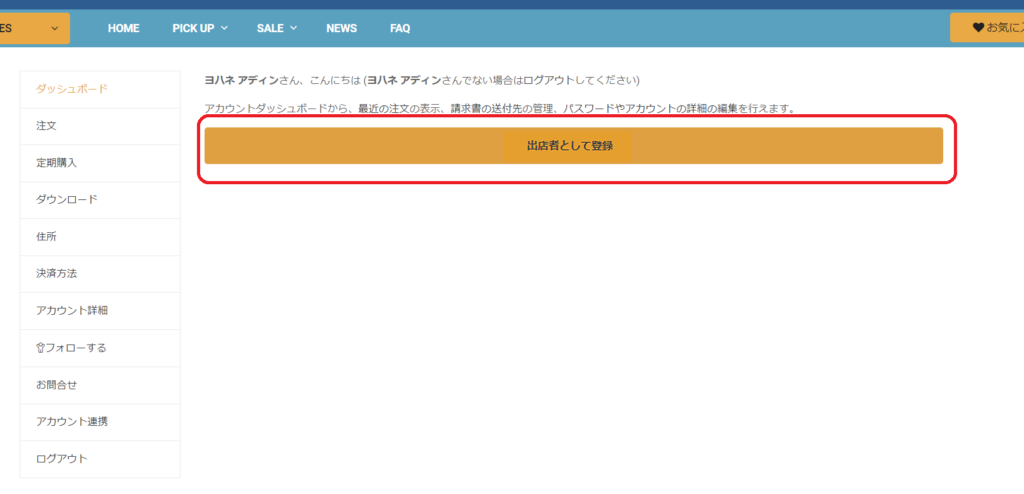Open アカウント詳細 account details
Image resolution: width=1024 pixels, height=494 pixels.
tap(72, 310)
